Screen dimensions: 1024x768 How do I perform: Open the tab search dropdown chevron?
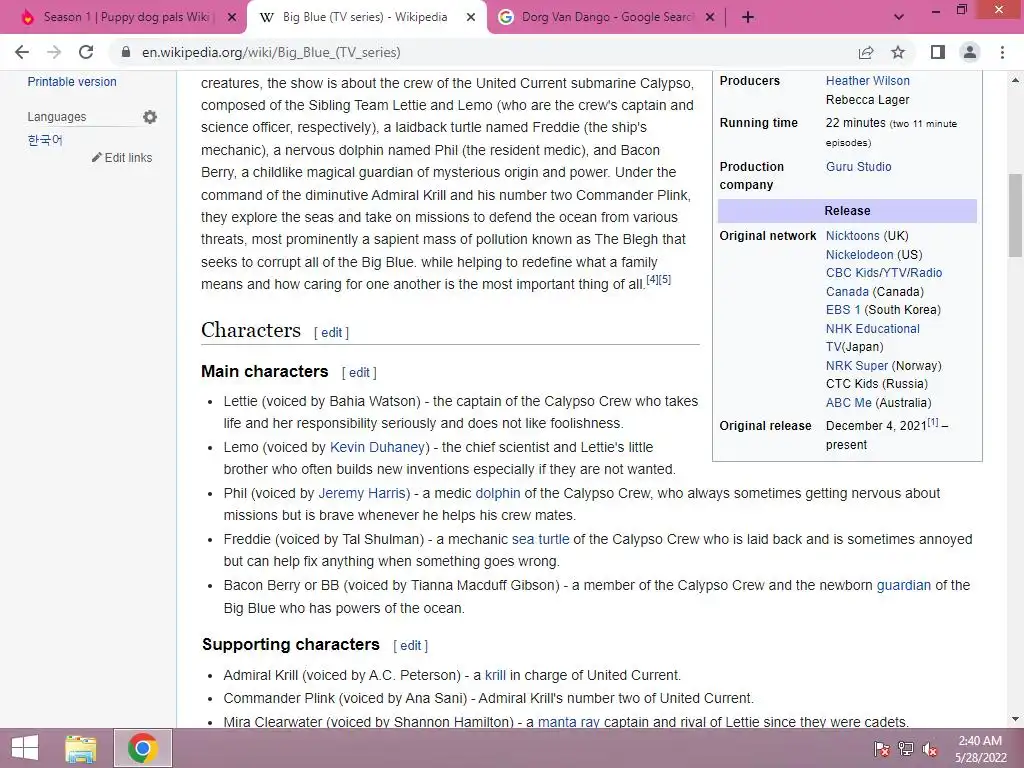point(899,17)
